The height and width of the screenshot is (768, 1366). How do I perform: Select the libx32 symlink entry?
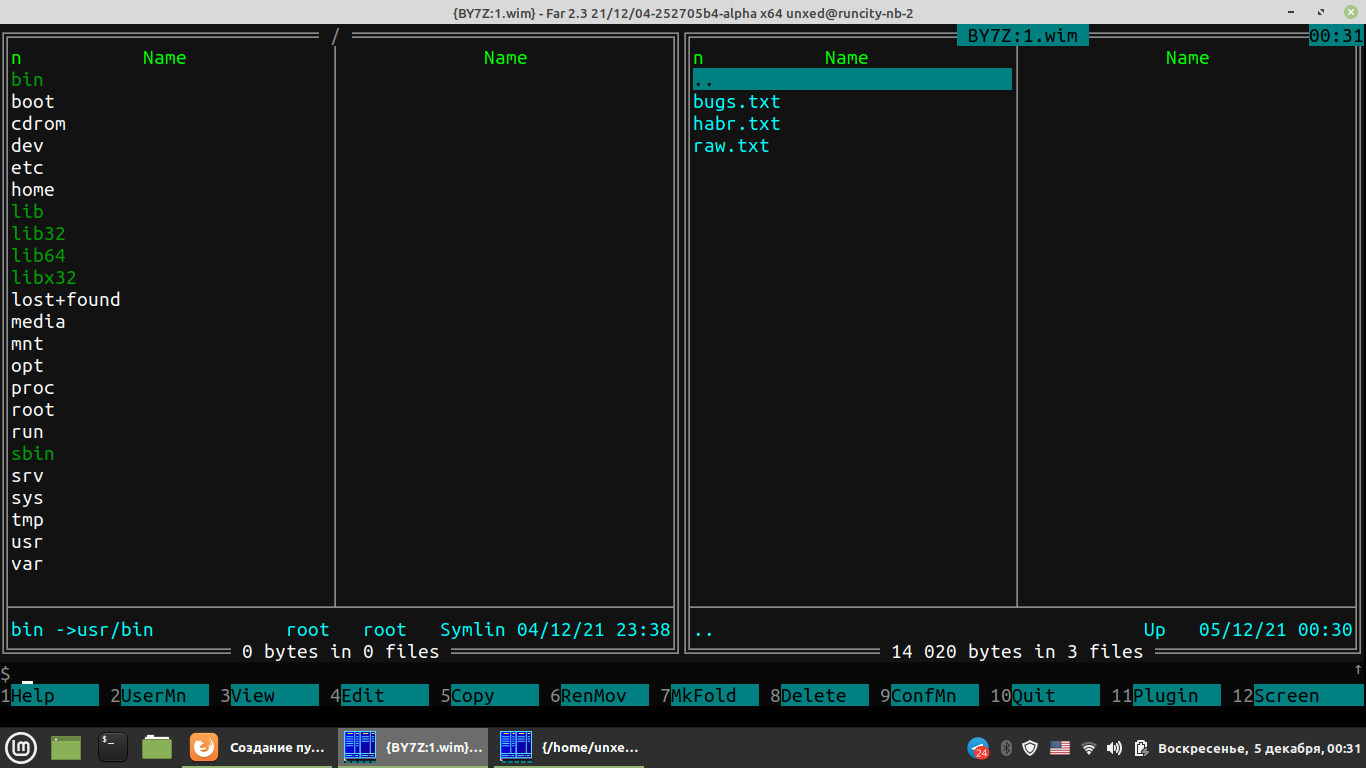44,277
